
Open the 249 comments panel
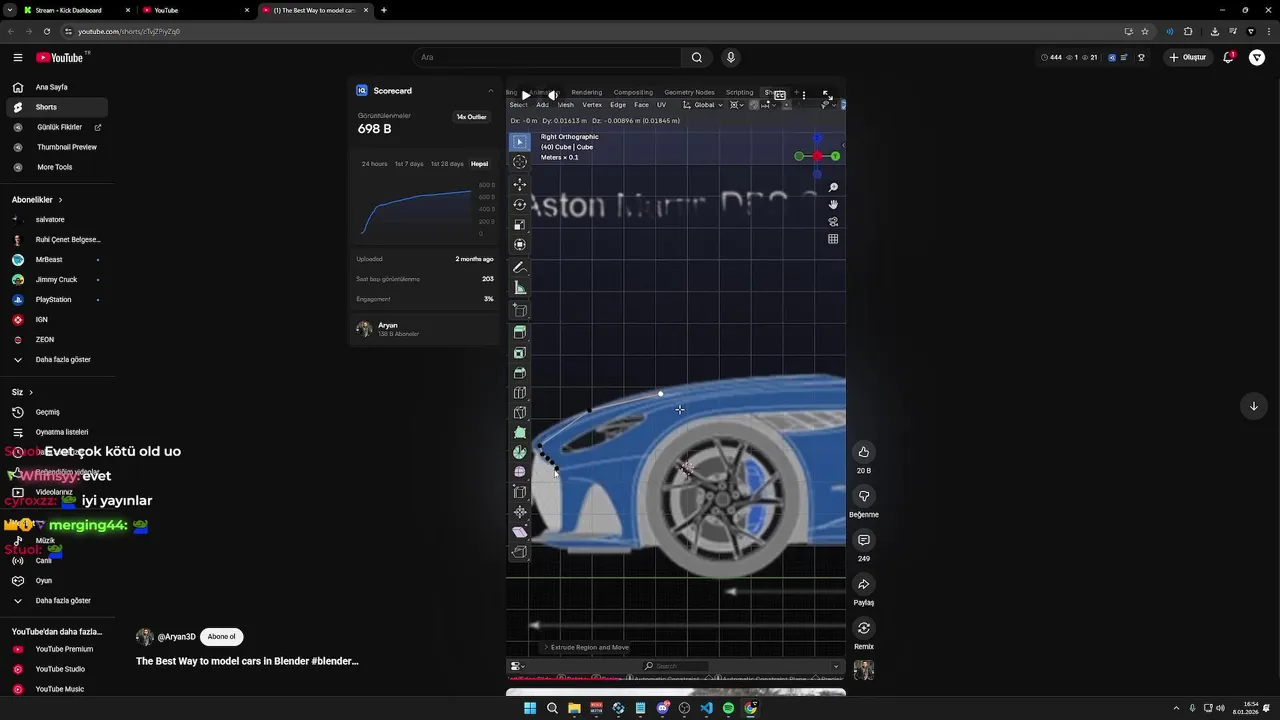coord(864,540)
